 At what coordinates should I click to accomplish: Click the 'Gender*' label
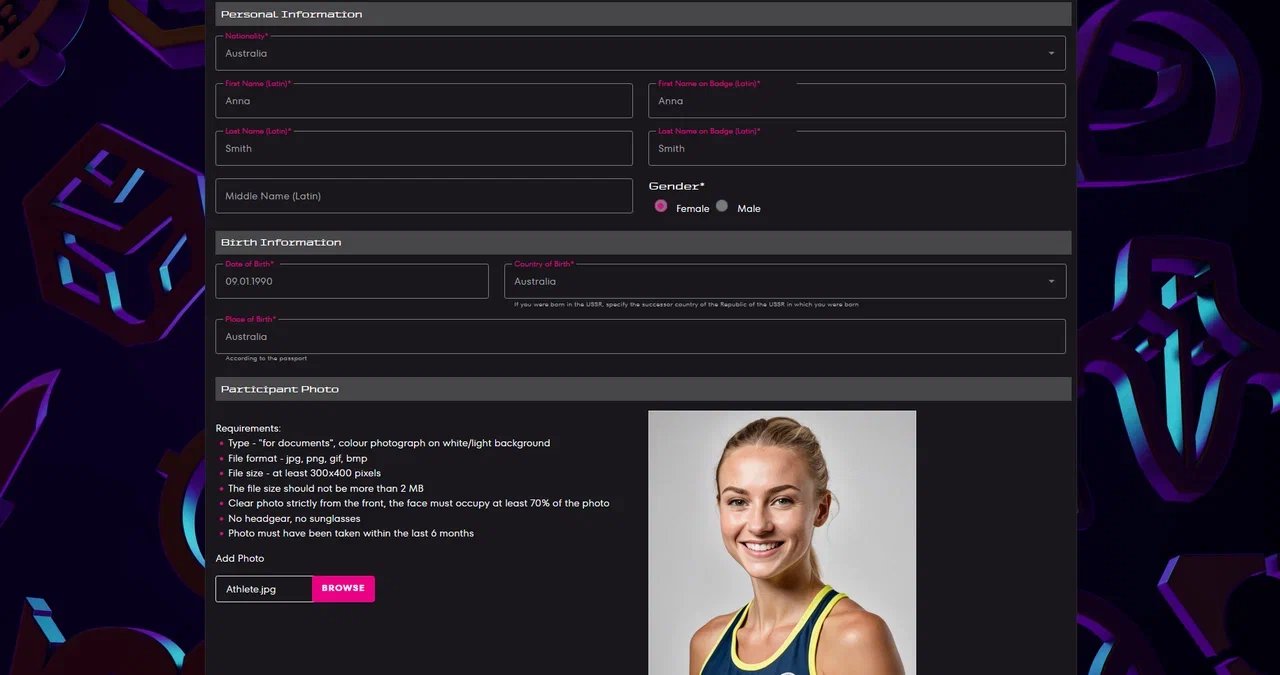tap(677, 186)
